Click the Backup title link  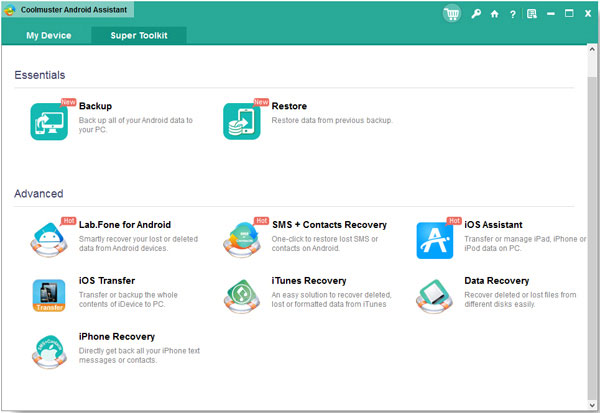coord(95,106)
